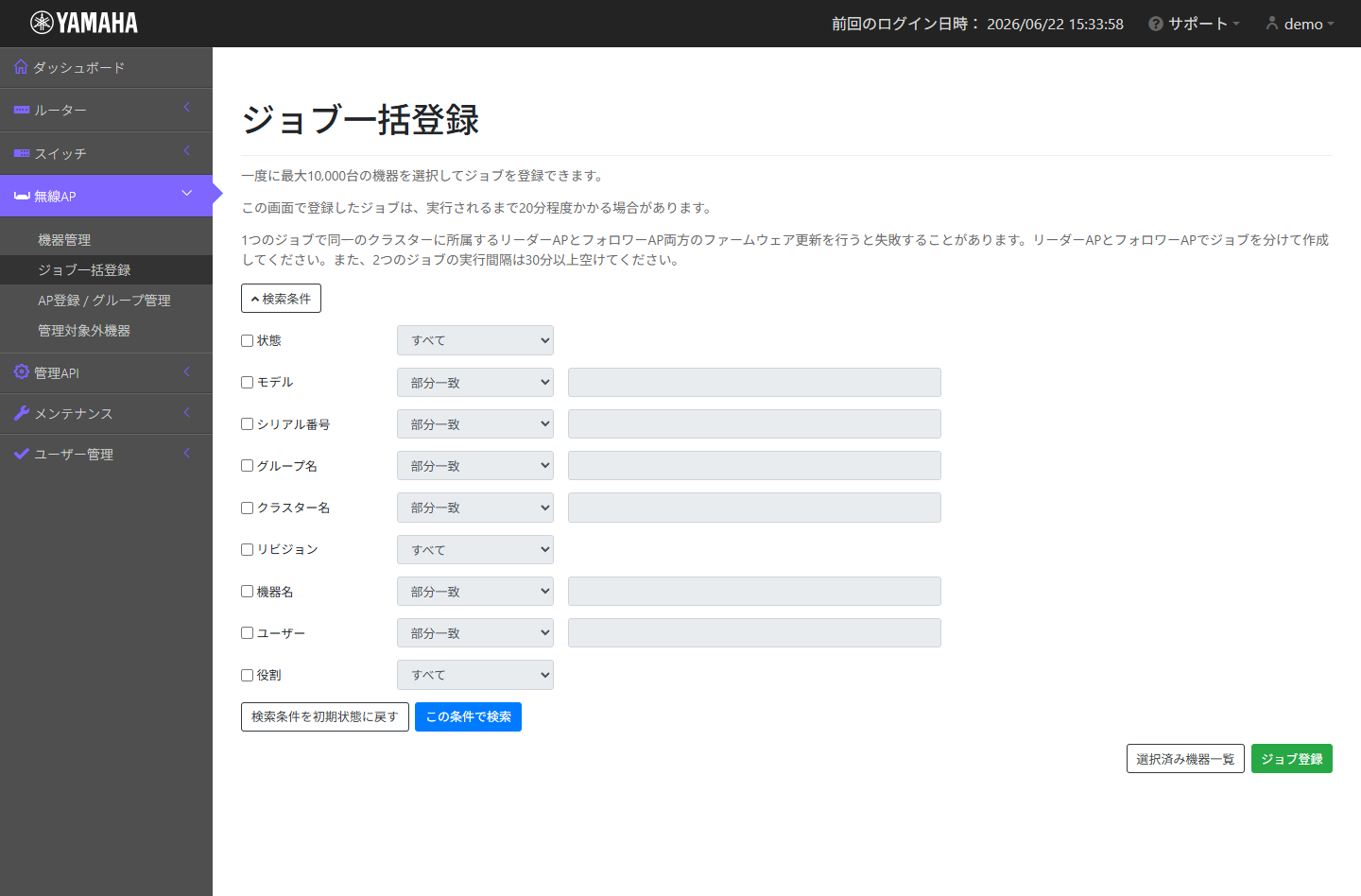Click the 管理API gear icon

coord(22,371)
